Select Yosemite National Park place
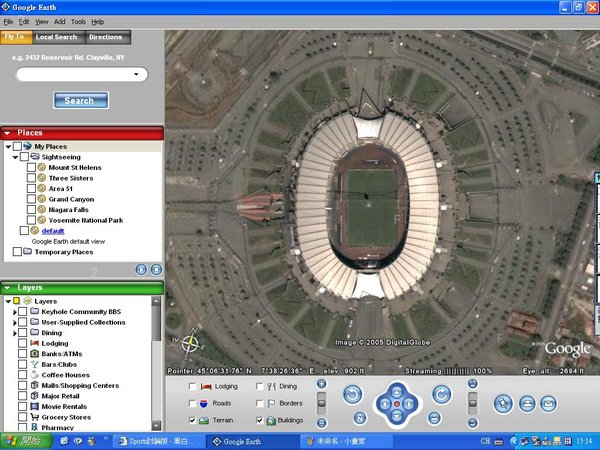600x450 pixels. (x=86, y=220)
